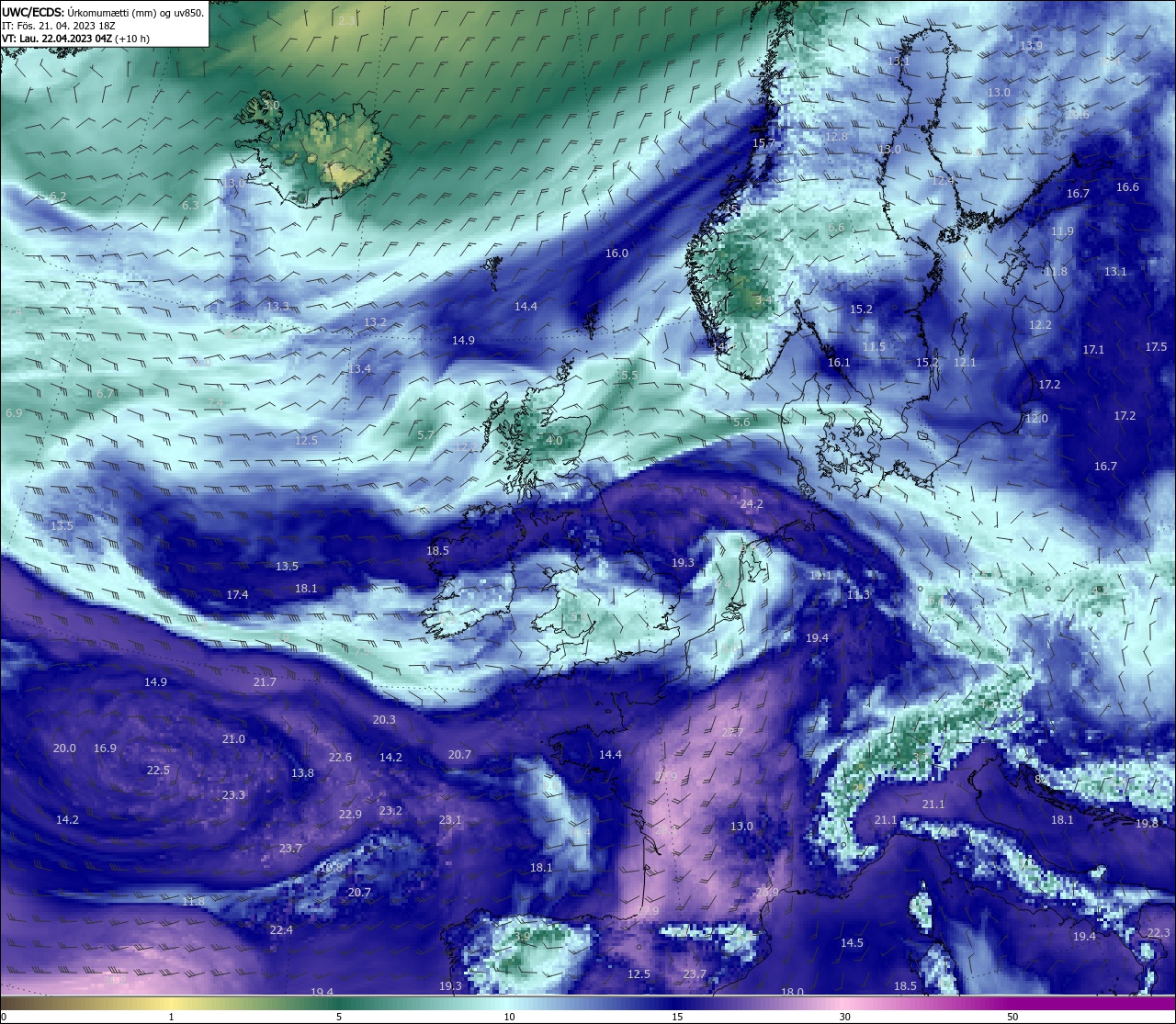Click the 22.4 value on the map
Screen dimensions: 1176x1024
pyautogui.click(x=281, y=930)
